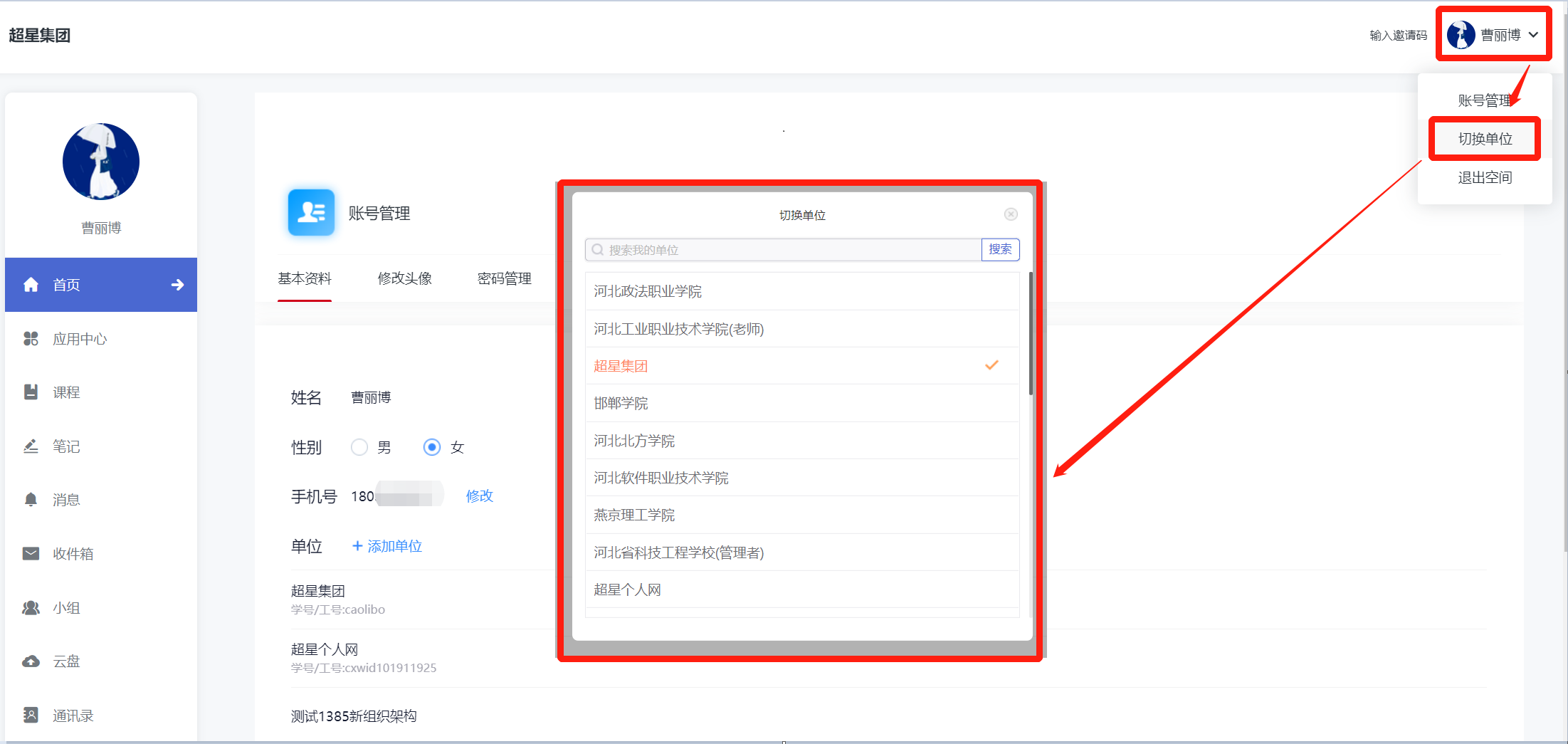
Task: Click the 账号管理 blue card icon
Action: [x=311, y=212]
